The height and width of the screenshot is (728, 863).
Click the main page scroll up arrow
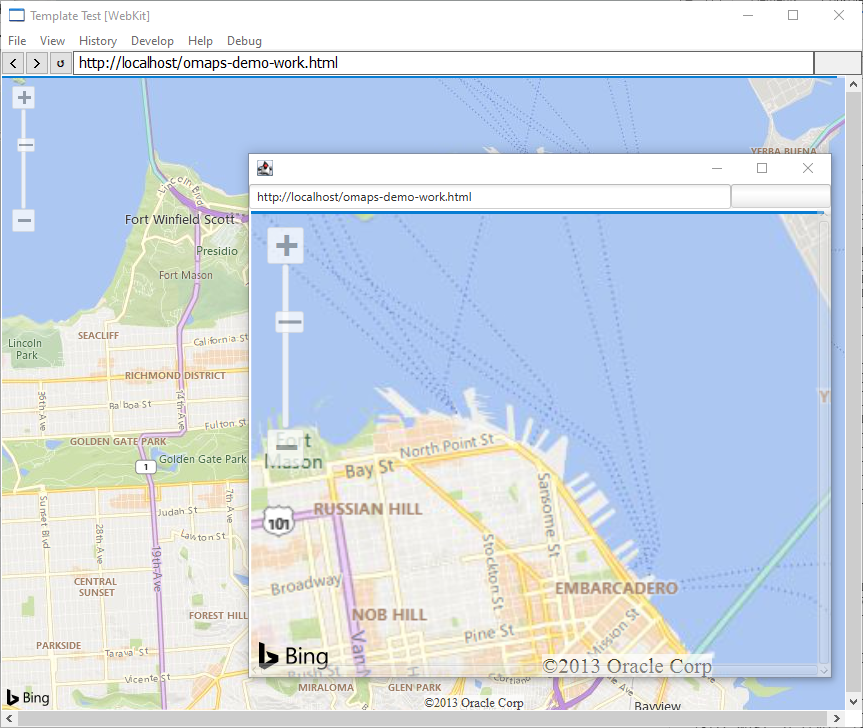[853, 84]
